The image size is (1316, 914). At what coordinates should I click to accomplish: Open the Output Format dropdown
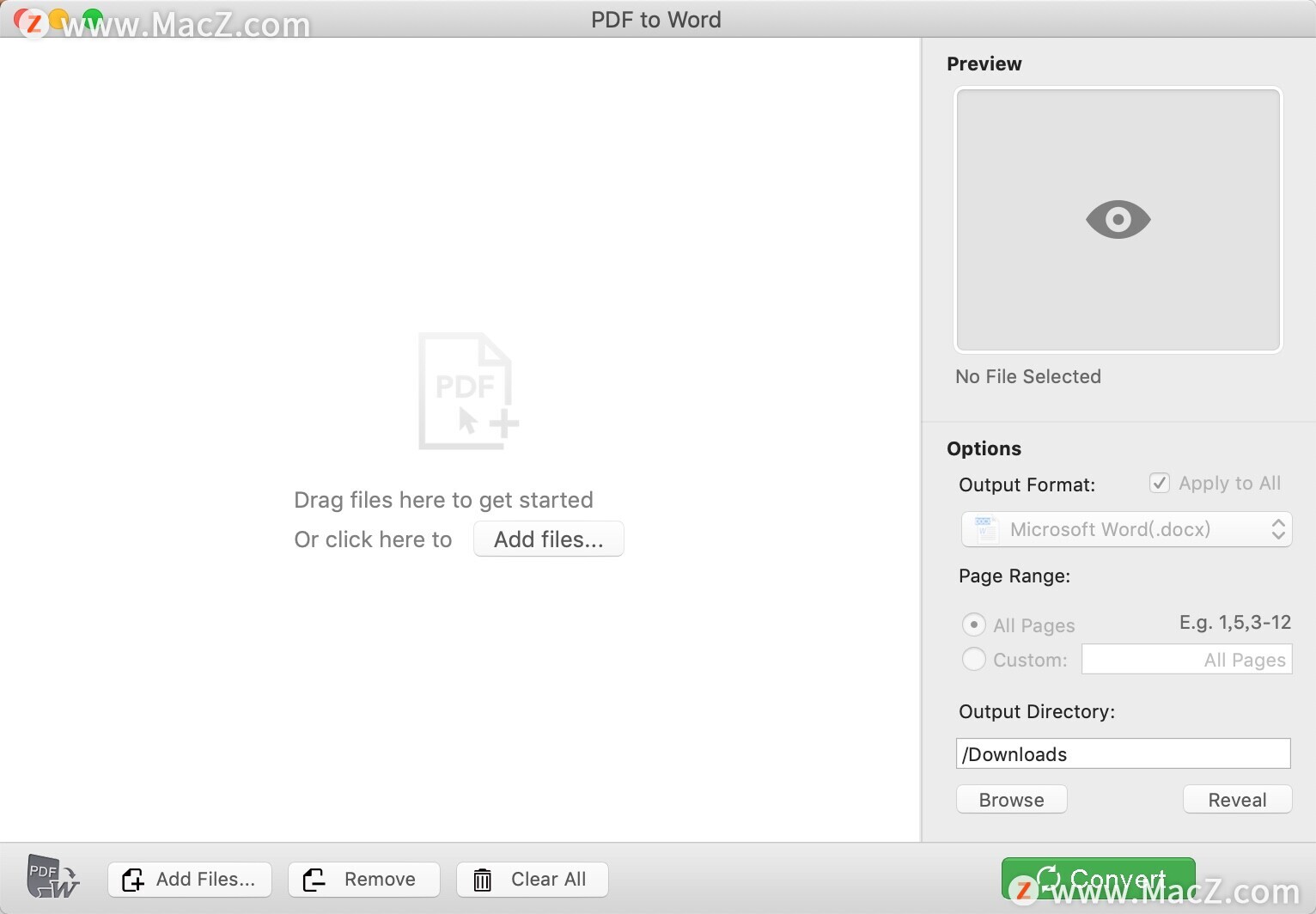point(1126,529)
